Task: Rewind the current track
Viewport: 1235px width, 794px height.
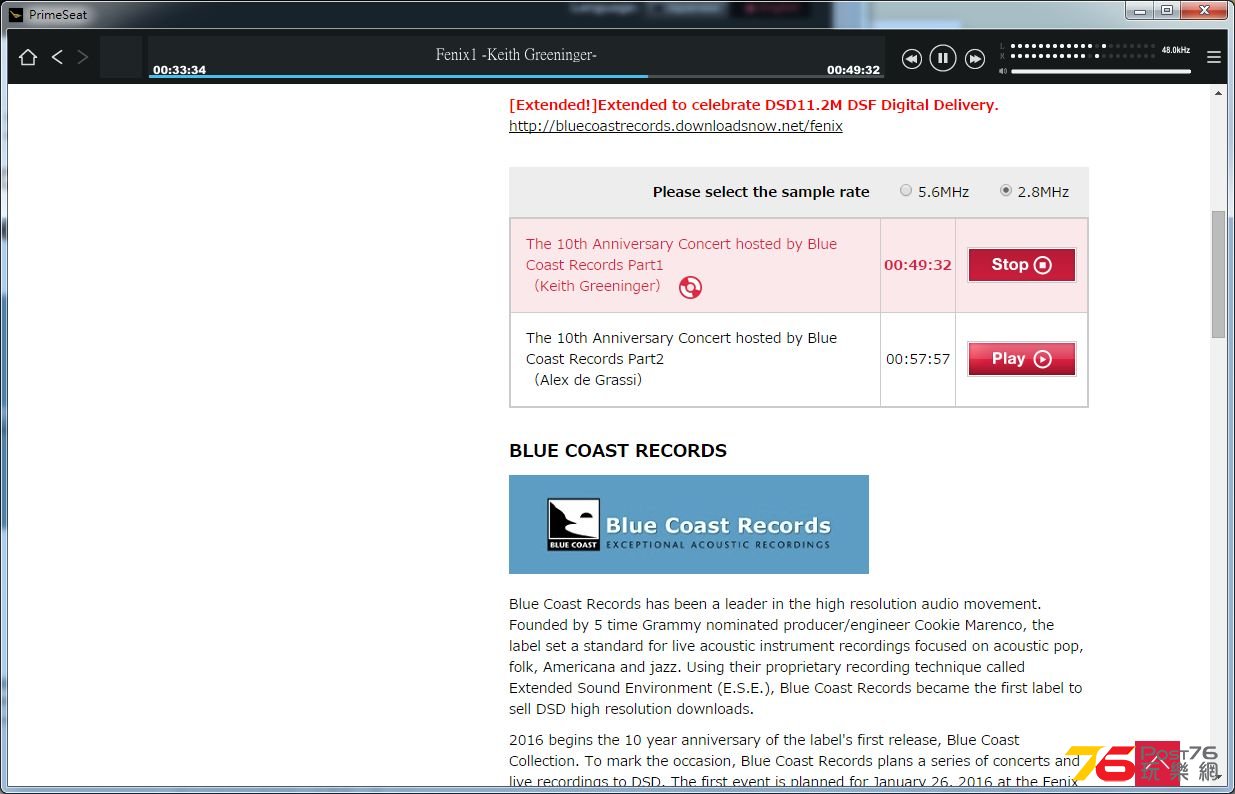Action: [x=911, y=59]
